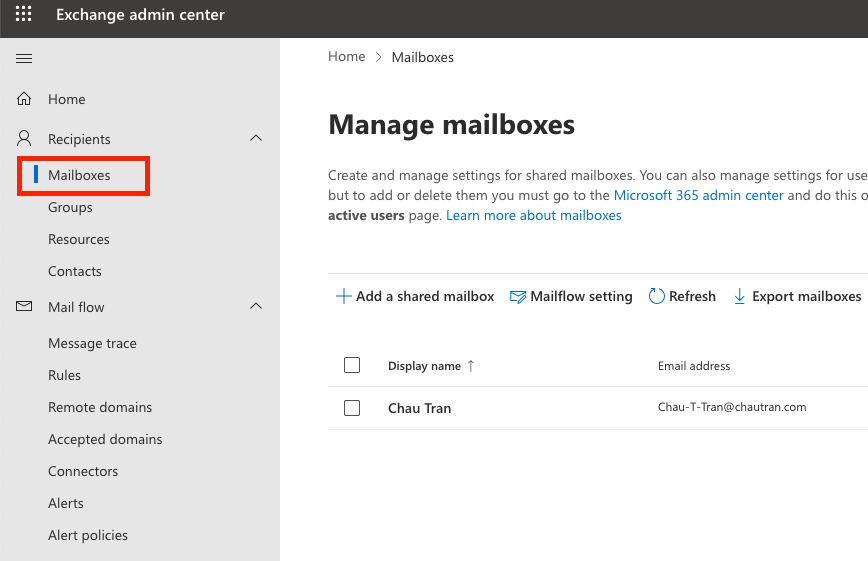The image size is (868, 561).
Task: Open Remote domains page
Action: (x=100, y=407)
